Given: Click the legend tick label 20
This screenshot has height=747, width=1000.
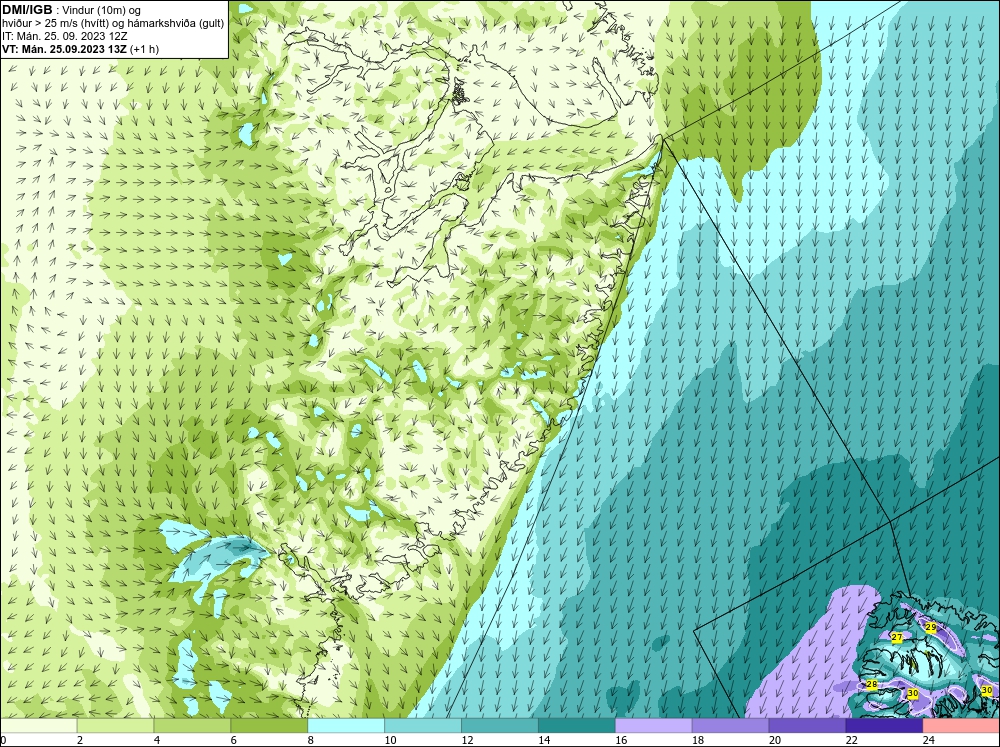Looking at the screenshot, I should coord(775,740).
